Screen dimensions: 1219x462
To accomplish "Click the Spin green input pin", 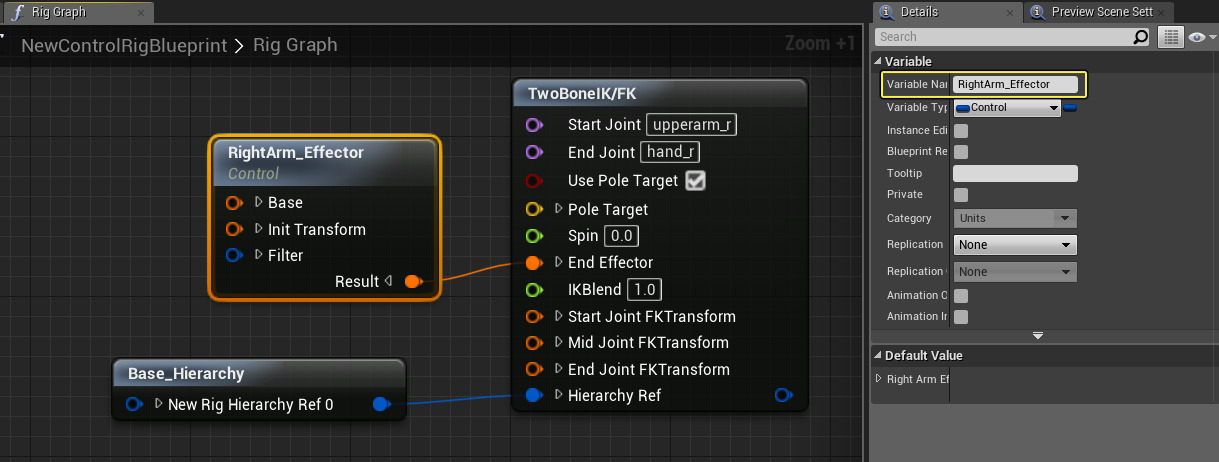I will click(533, 236).
